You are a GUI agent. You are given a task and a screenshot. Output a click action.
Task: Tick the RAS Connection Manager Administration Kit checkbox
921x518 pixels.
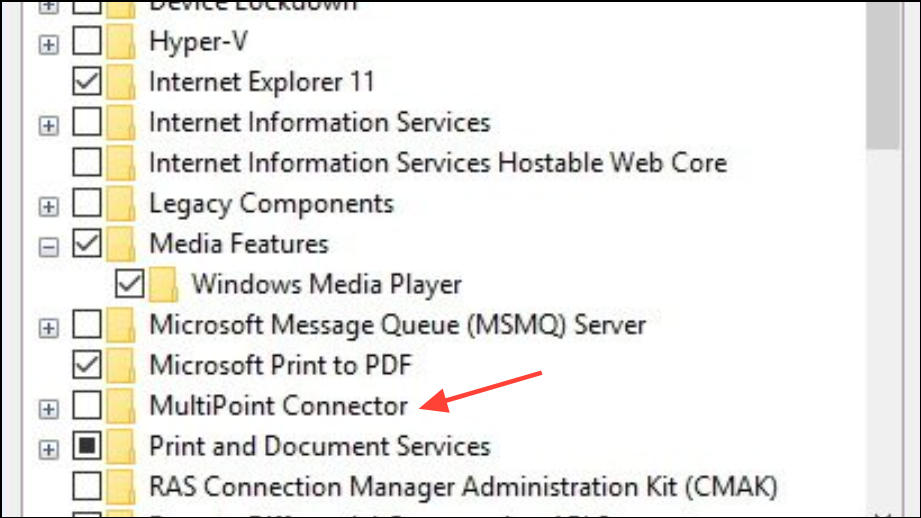pyautogui.click(x=88, y=487)
